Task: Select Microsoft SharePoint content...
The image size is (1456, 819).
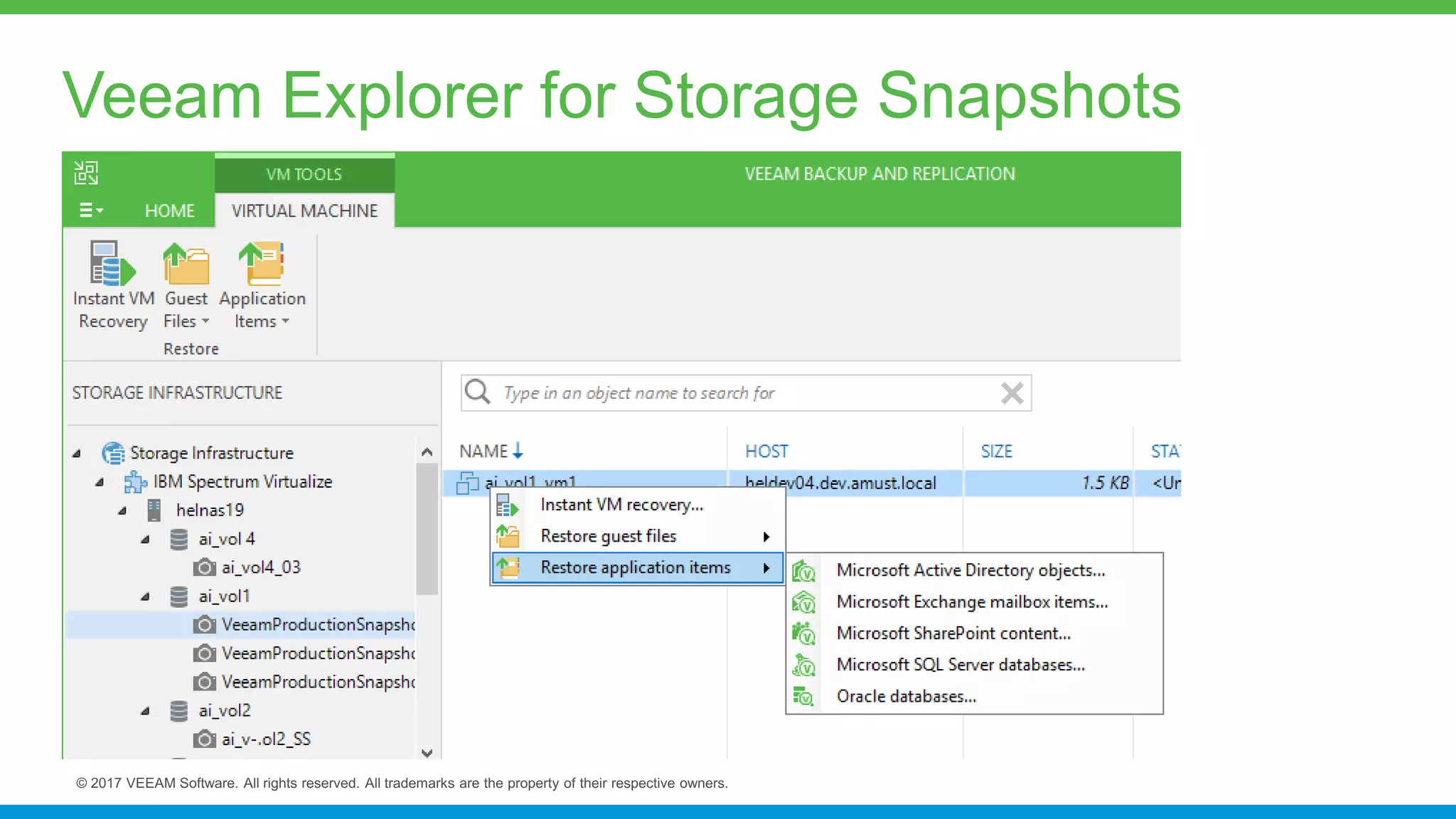Action: click(x=974, y=633)
